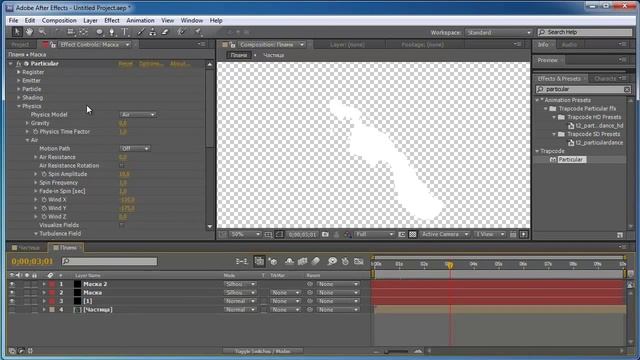
Task: Show the [Частица] layer
Action: point(12,310)
